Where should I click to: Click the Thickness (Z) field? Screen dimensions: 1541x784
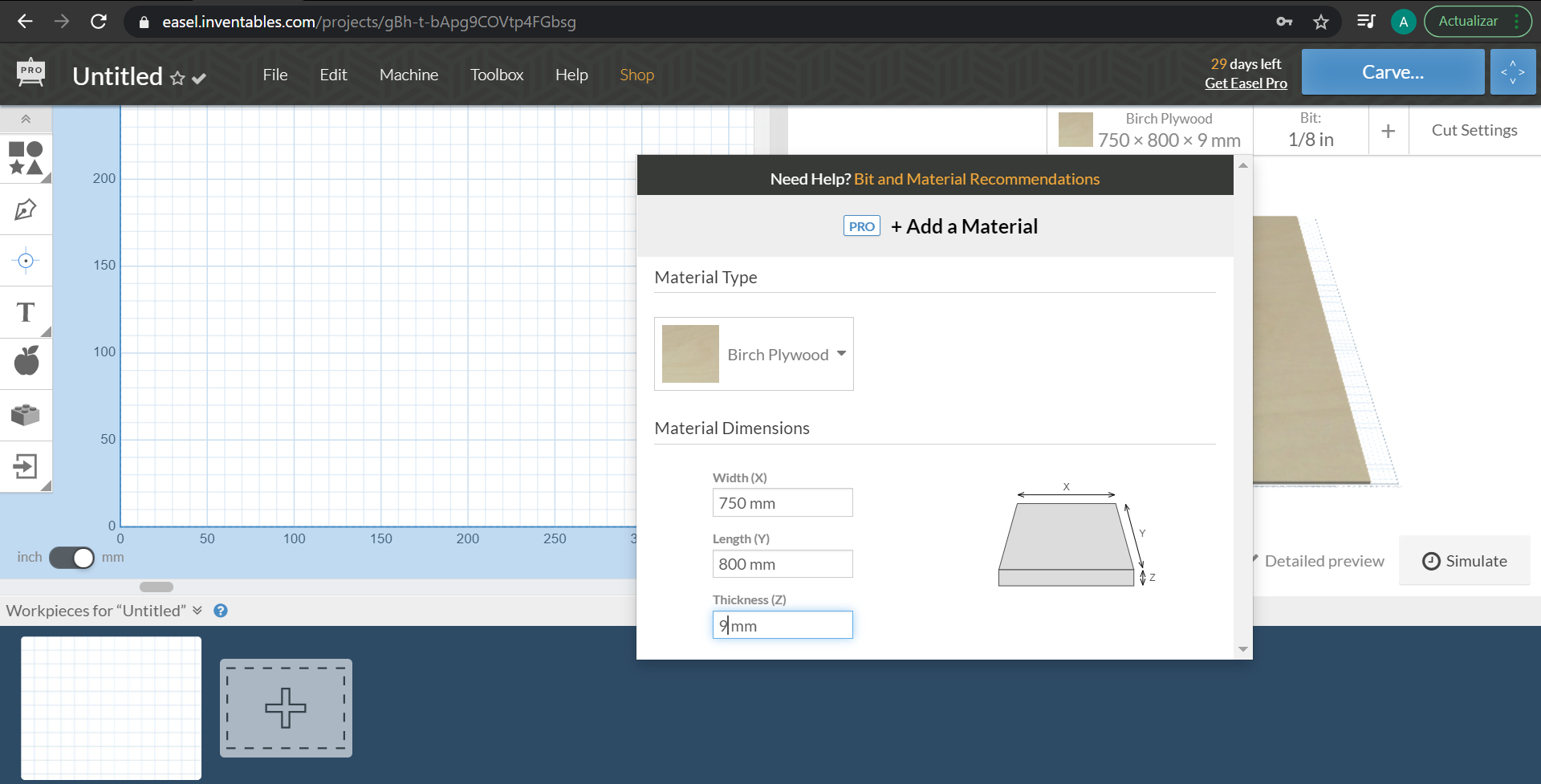point(783,625)
